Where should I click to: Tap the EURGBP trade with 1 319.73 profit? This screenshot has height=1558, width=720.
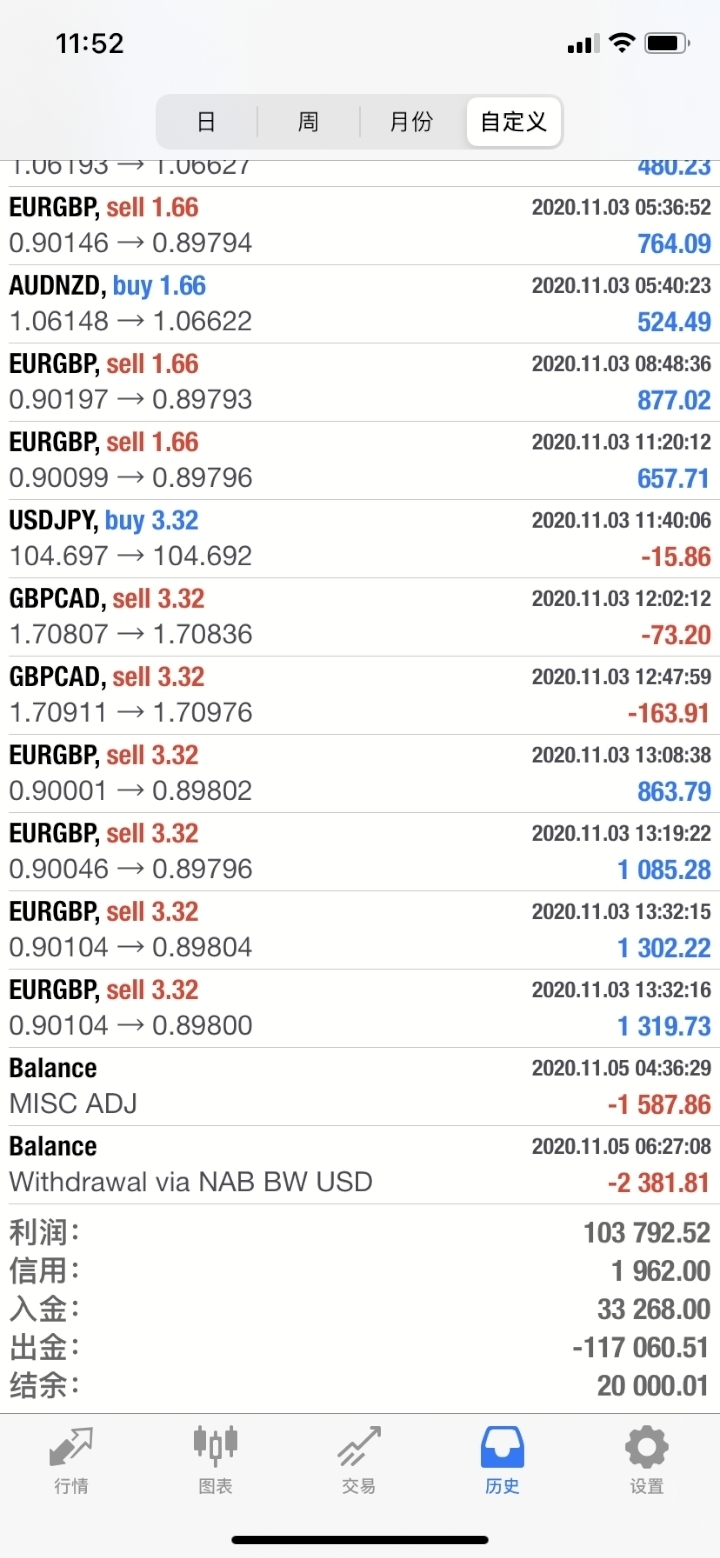360,1008
